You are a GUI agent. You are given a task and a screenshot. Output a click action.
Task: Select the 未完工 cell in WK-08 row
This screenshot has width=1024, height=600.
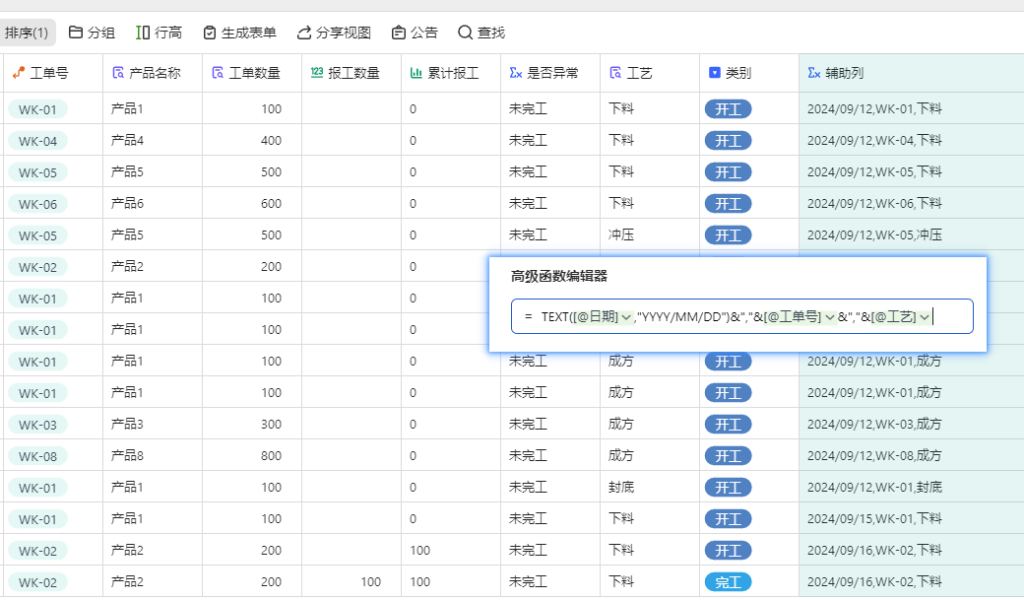[x=551, y=456]
